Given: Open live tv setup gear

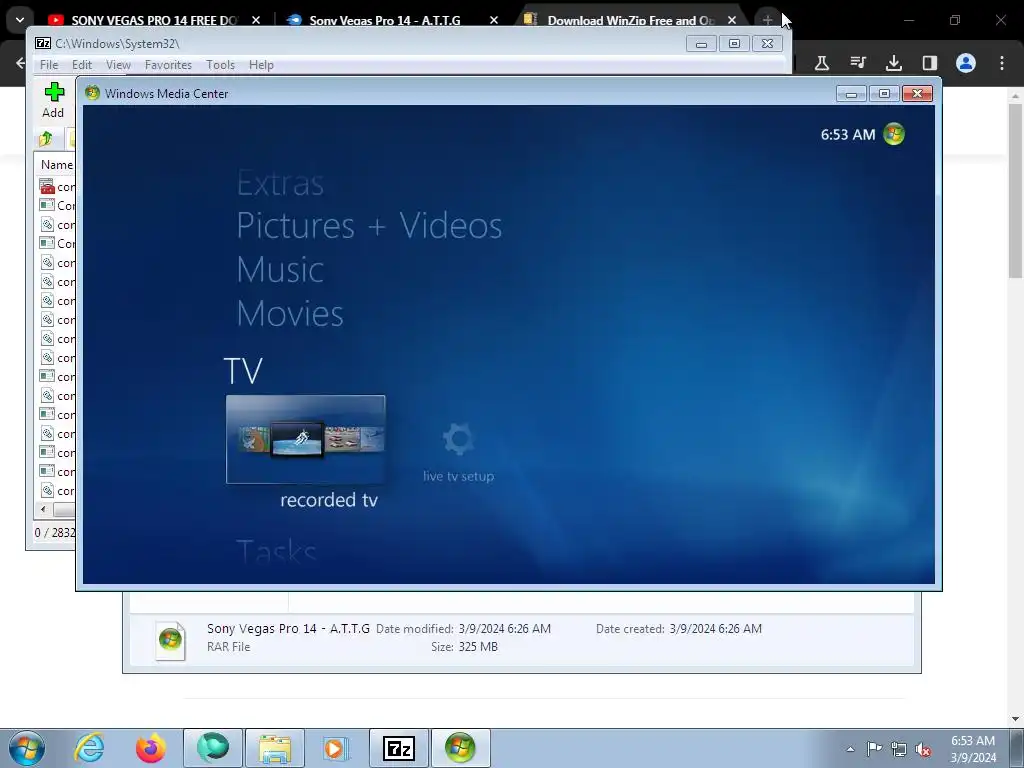Looking at the screenshot, I should pyautogui.click(x=458, y=439).
